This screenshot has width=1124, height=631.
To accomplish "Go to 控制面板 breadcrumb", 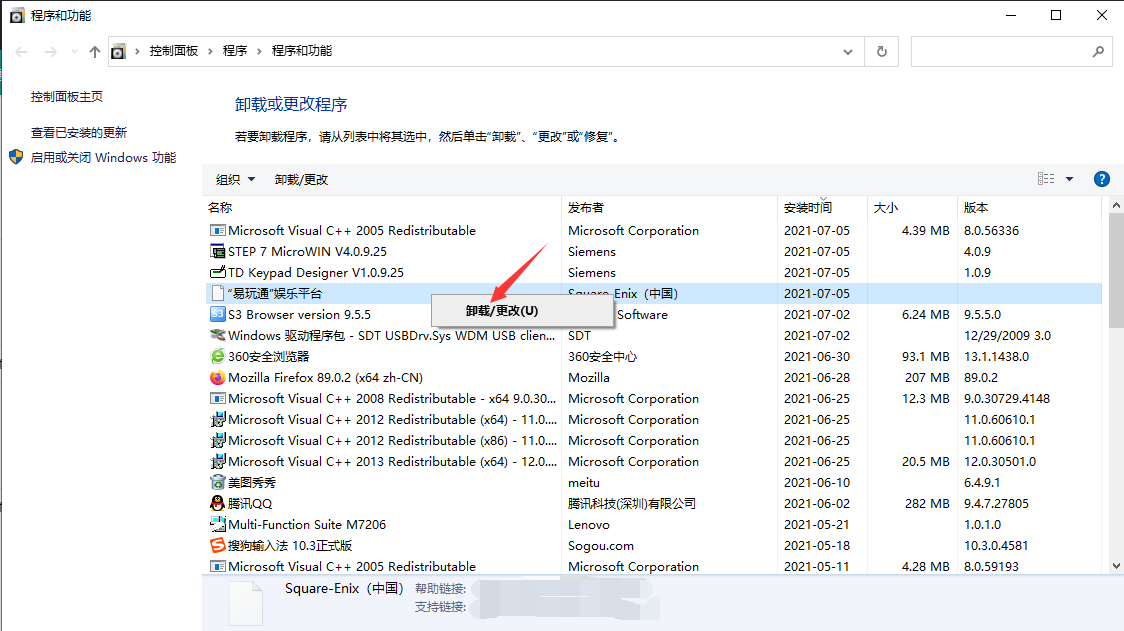I will click(173, 51).
